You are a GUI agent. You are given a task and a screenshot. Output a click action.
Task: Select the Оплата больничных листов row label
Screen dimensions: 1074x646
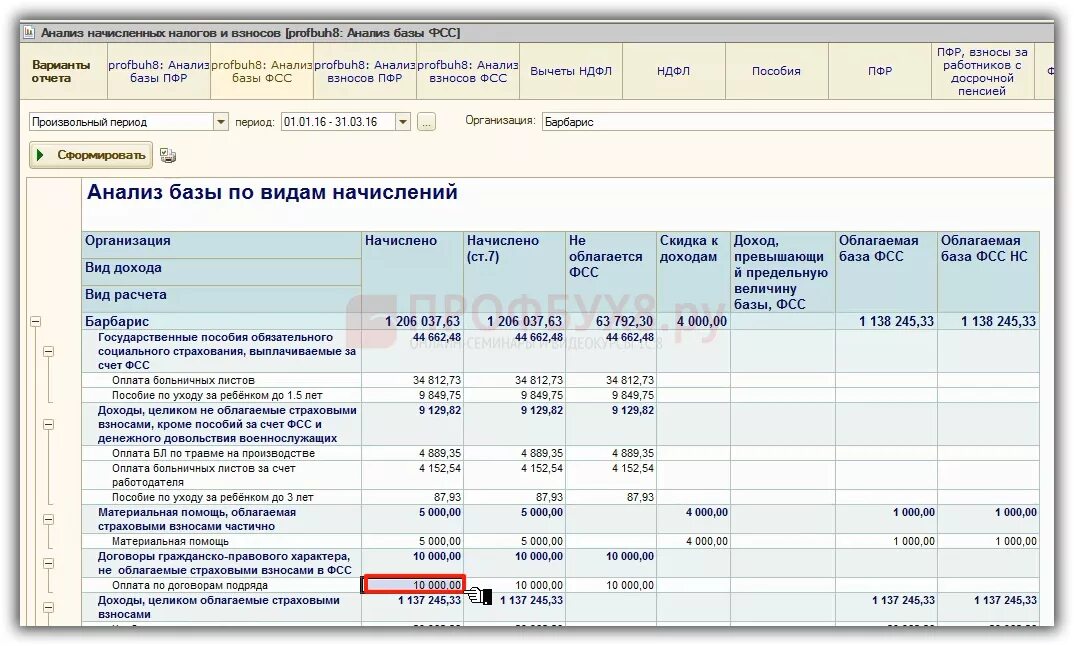click(183, 380)
